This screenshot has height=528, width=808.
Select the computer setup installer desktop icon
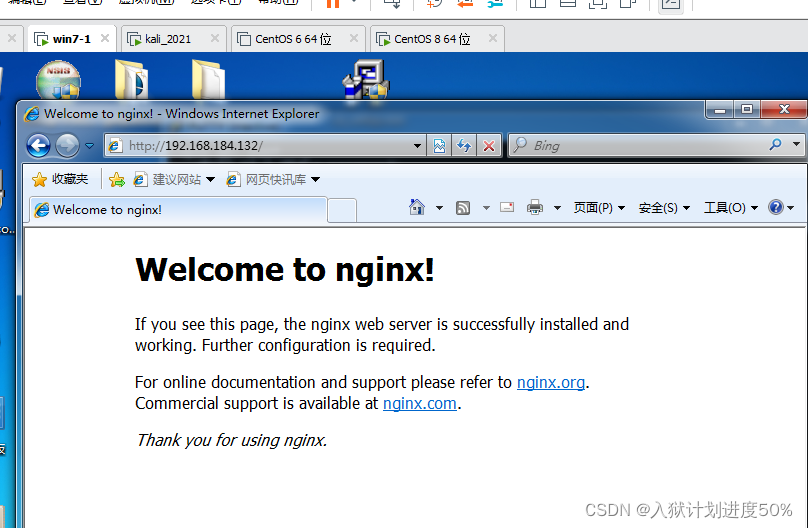(366, 79)
